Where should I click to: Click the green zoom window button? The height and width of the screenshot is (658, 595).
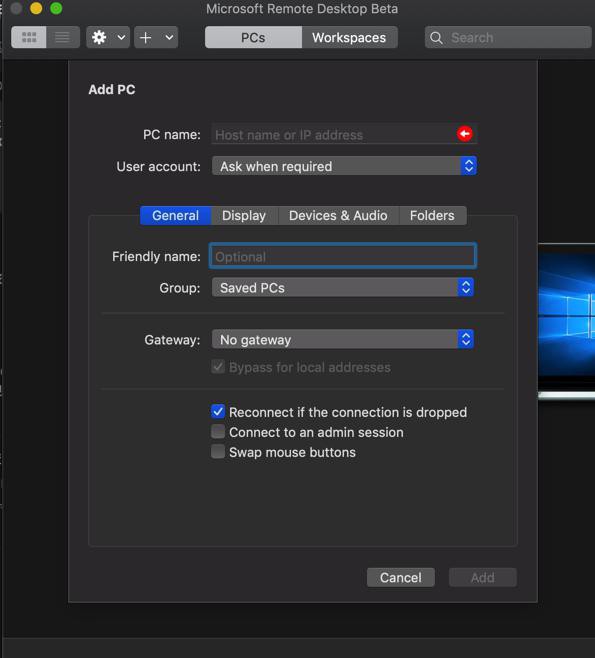(x=56, y=8)
